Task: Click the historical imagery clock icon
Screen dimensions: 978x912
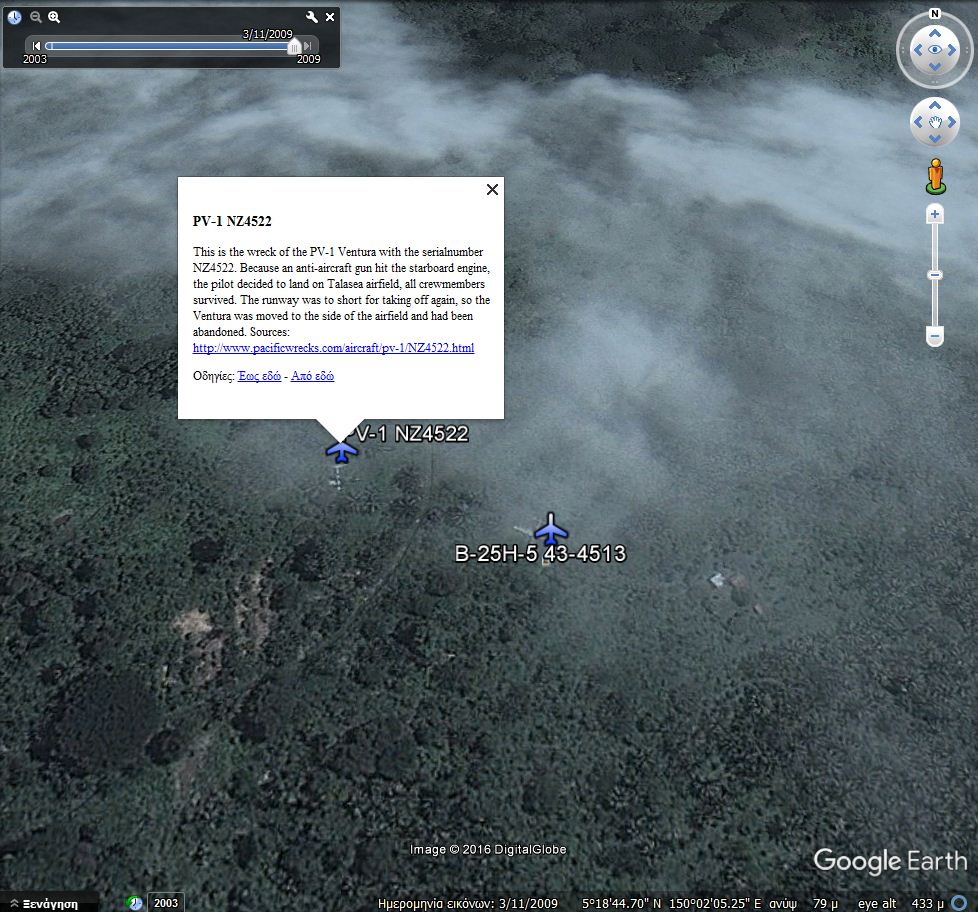Action: point(14,17)
